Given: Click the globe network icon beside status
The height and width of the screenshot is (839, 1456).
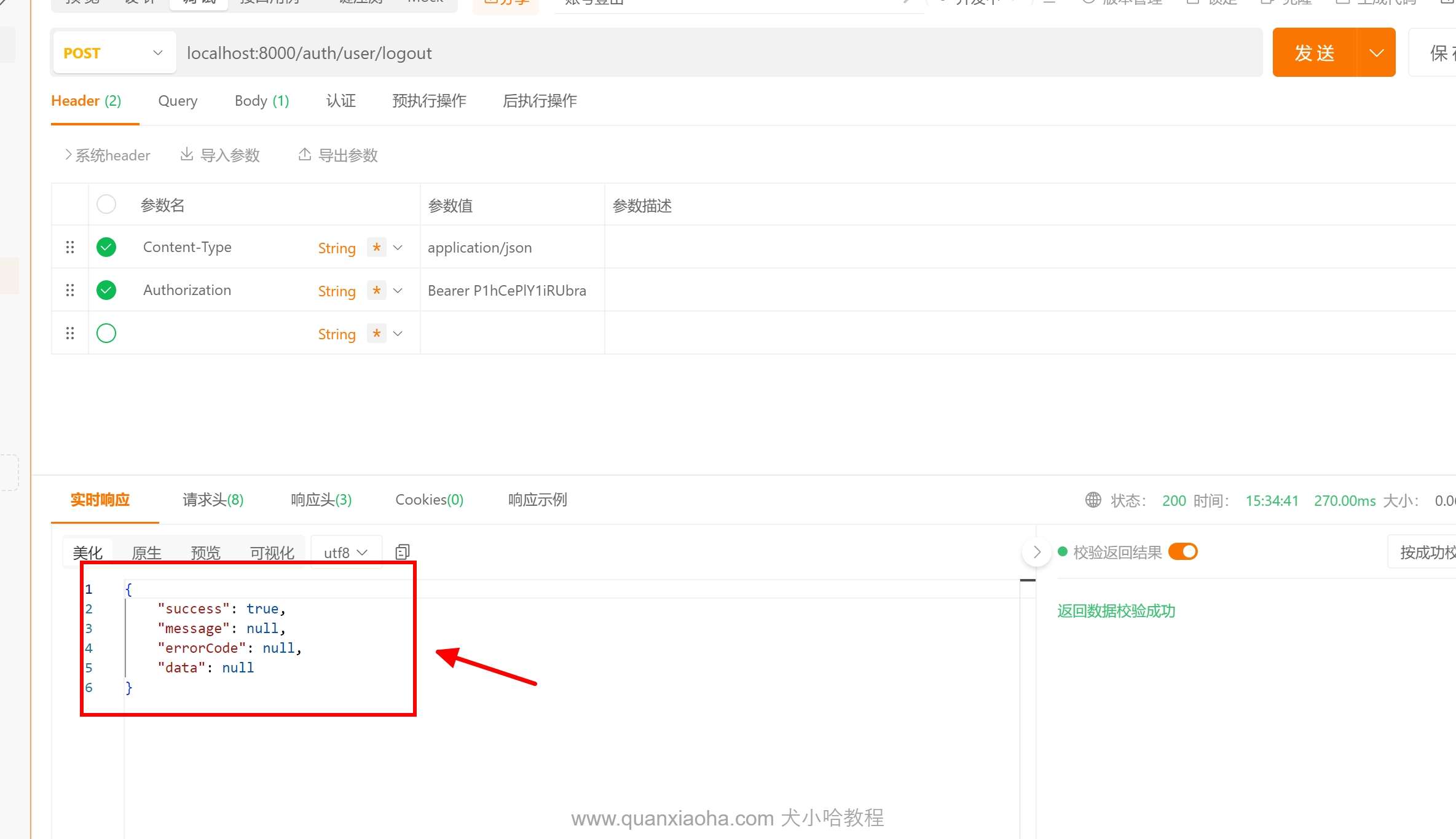Looking at the screenshot, I should point(1093,500).
